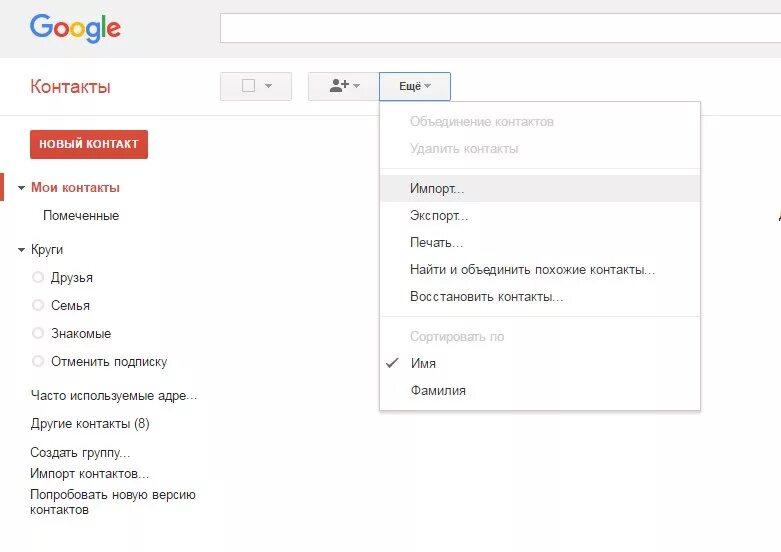Sort contacts by Имя

click(x=540, y=363)
